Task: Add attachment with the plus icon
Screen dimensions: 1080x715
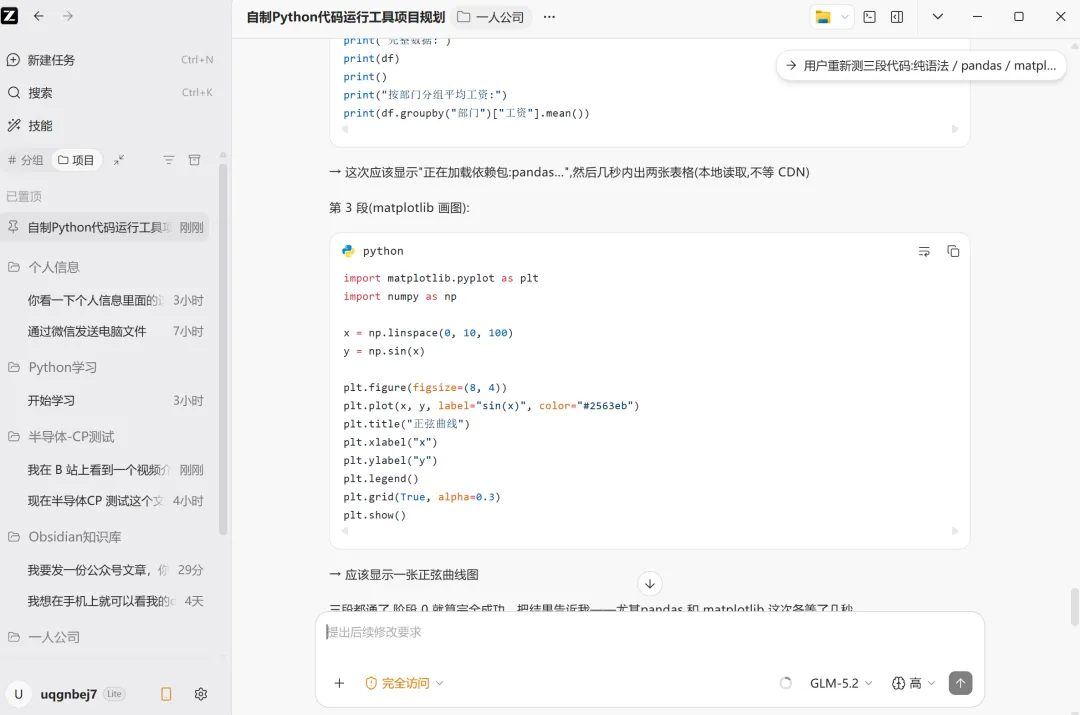Action: 339,683
